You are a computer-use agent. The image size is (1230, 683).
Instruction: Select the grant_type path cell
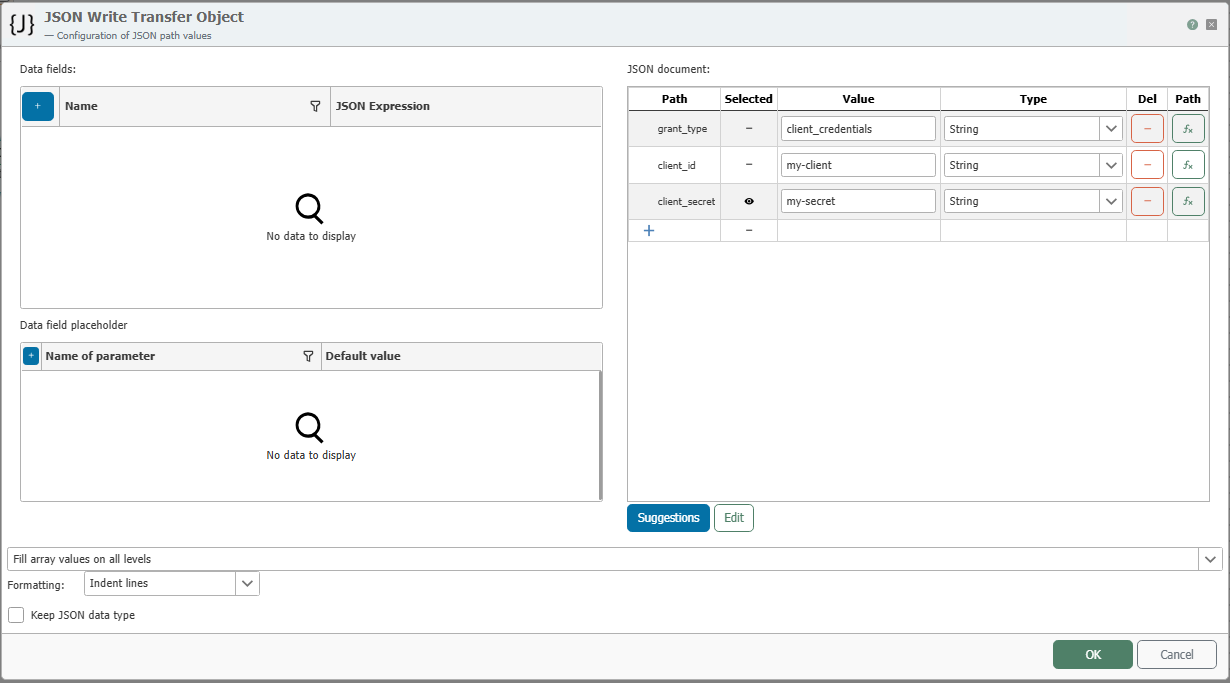[x=674, y=129]
